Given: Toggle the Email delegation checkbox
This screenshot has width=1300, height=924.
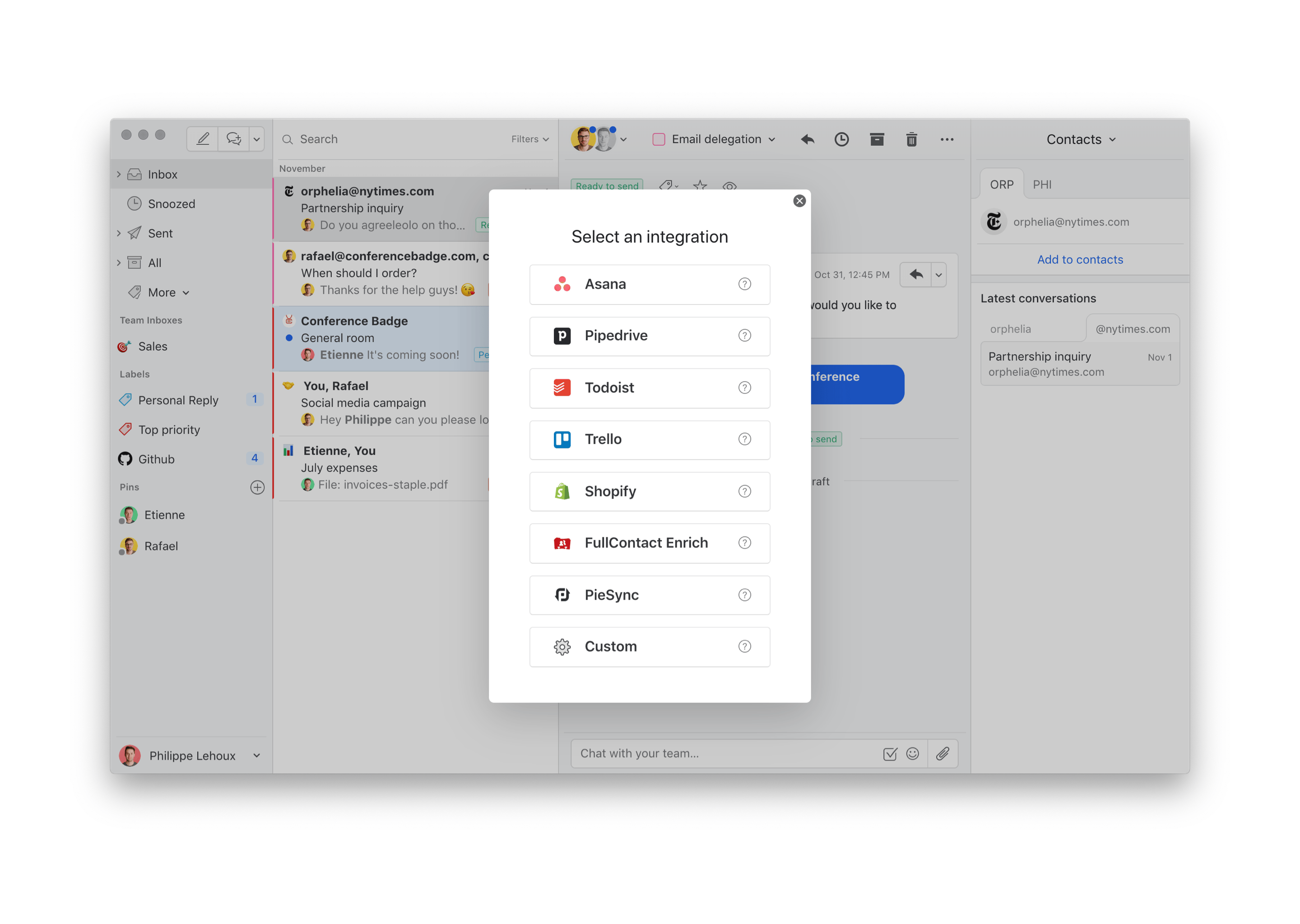Looking at the screenshot, I should (659, 139).
